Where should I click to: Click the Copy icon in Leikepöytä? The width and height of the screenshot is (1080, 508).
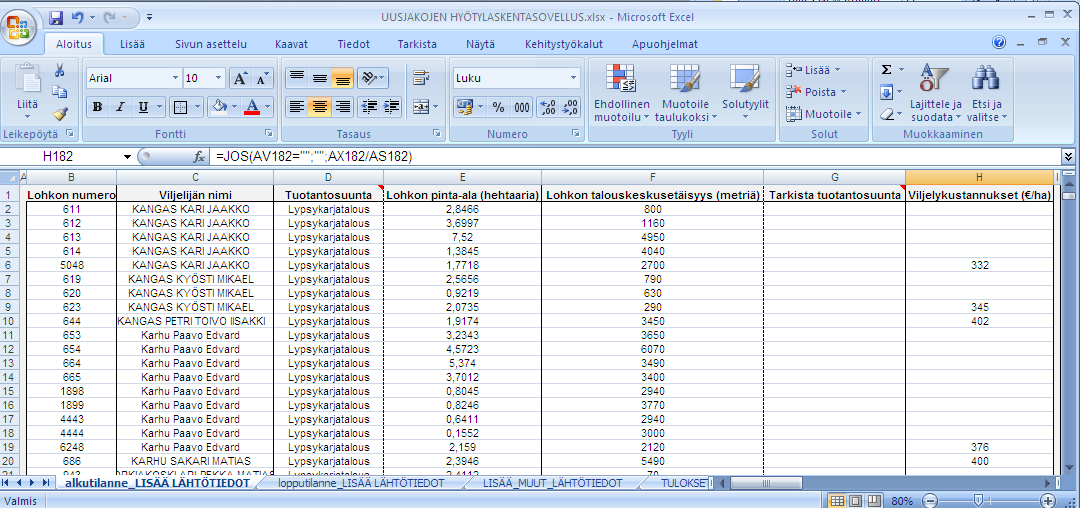coord(59,92)
